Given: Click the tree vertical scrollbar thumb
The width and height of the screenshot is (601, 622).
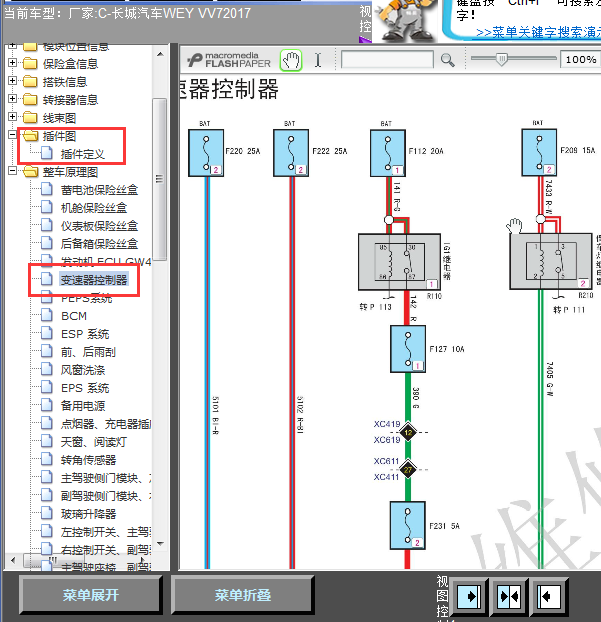Looking at the screenshot, I should point(159,179).
